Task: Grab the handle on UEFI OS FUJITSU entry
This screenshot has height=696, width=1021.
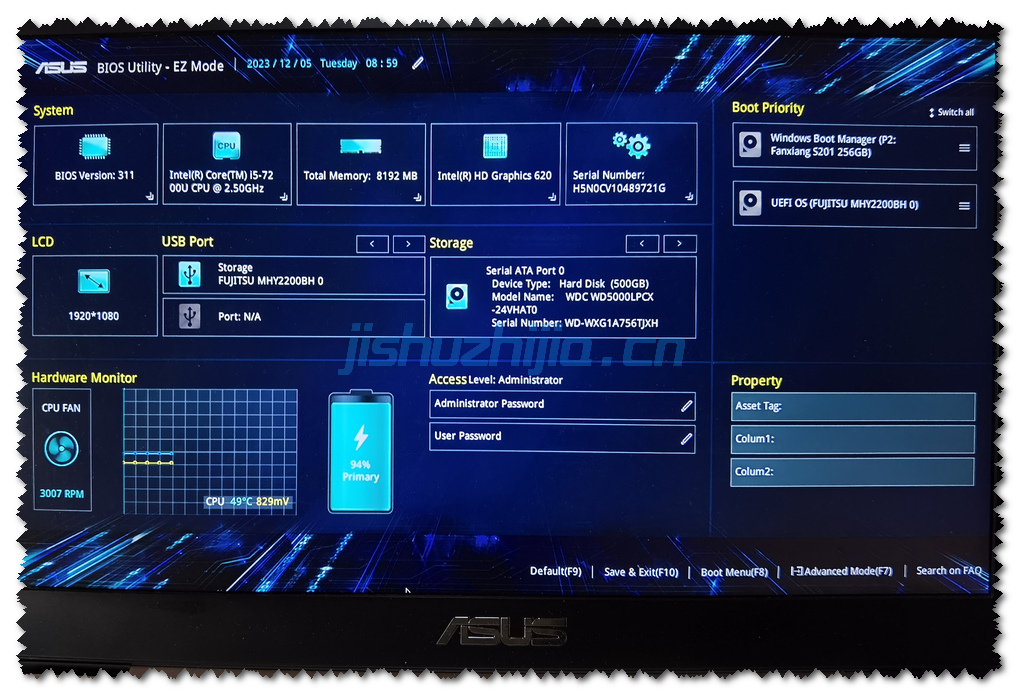Action: [964, 206]
